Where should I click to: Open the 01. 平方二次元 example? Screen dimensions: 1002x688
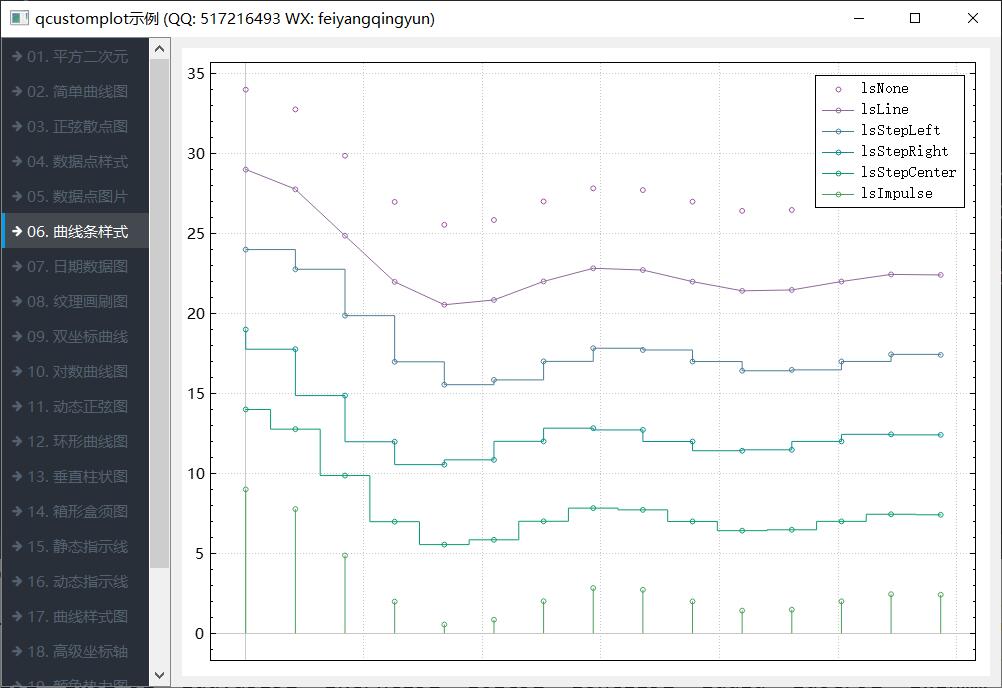pos(76,57)
